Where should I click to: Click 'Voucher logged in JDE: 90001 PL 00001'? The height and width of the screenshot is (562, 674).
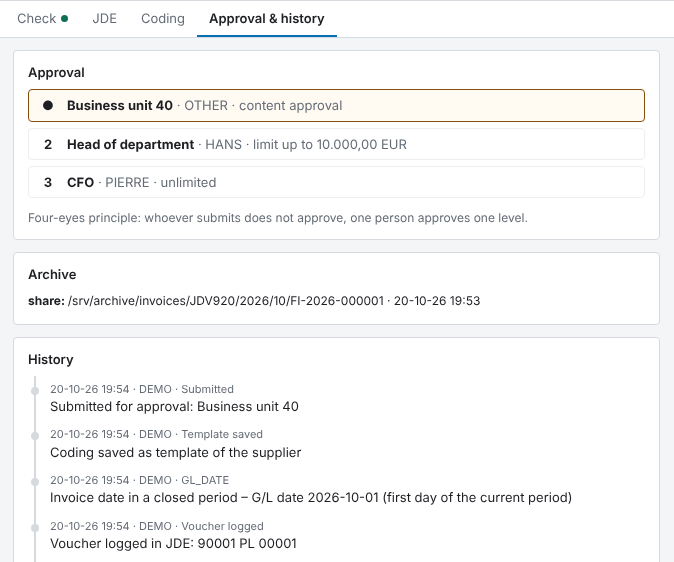pyautogui.click(x=173, y=544)
